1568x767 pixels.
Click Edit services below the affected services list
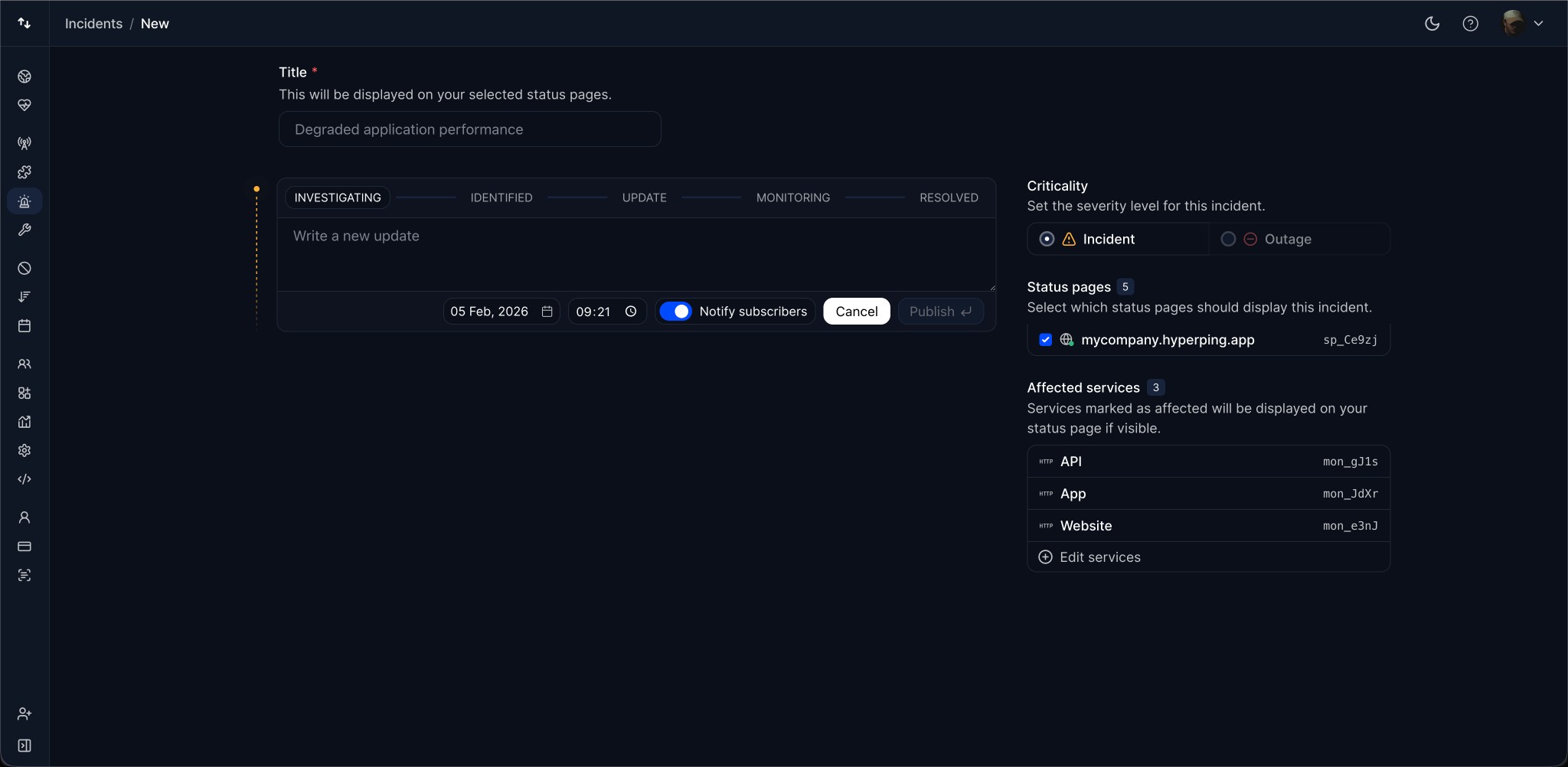tap(1099, 556)
